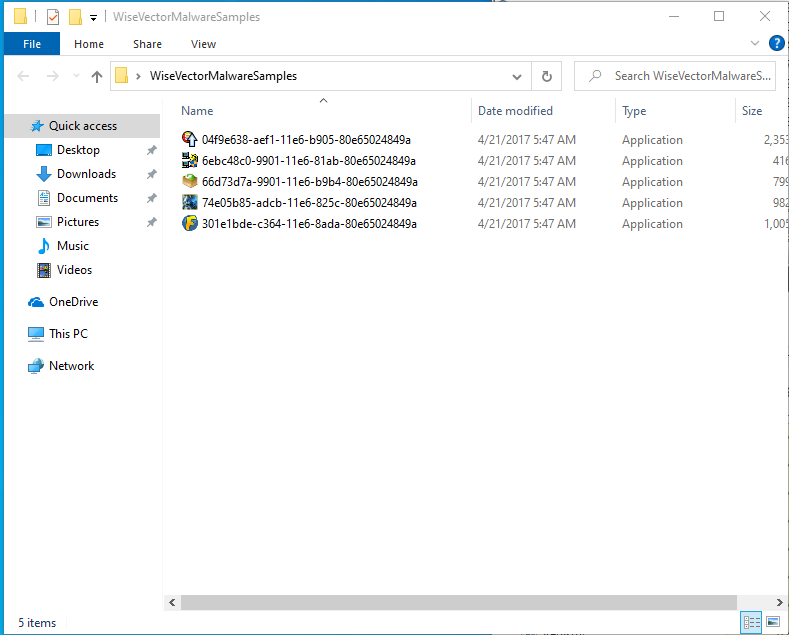
Task: Expand the ribbon with the chevron
Action: [755, 43]
